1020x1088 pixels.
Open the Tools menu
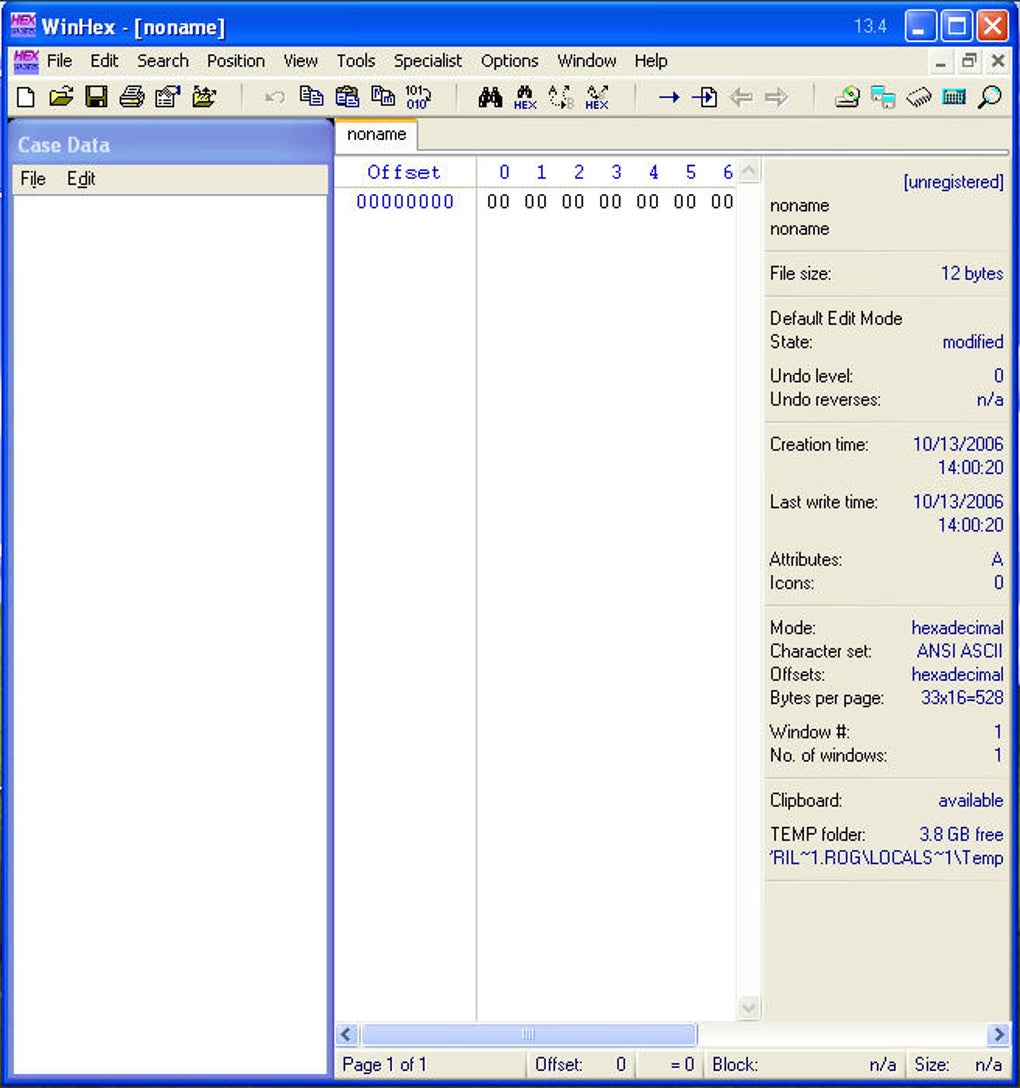click(x=356, y=61)
